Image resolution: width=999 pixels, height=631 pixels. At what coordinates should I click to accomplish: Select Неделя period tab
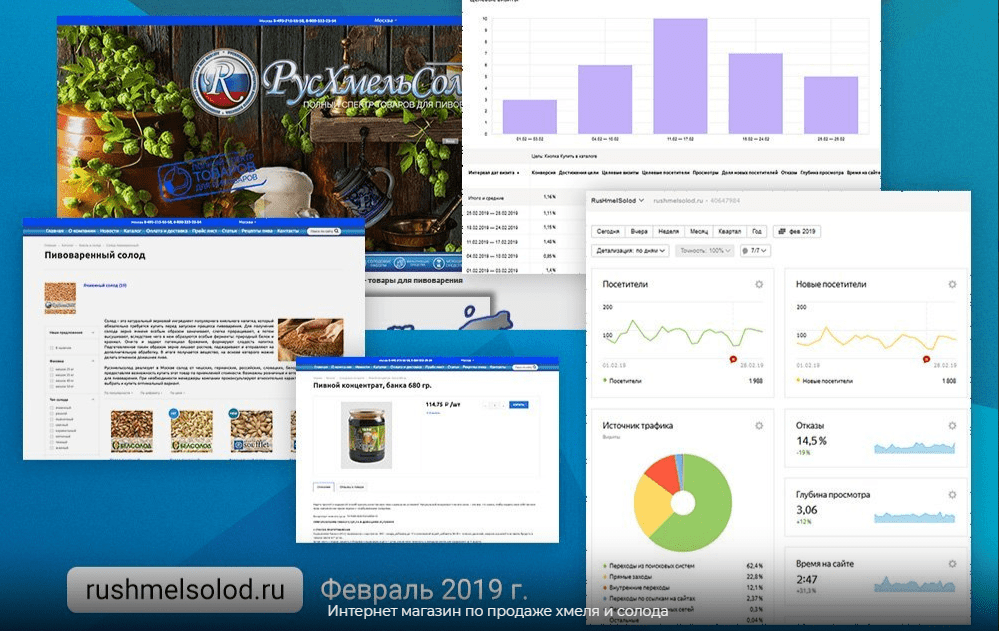coord(668,231)
